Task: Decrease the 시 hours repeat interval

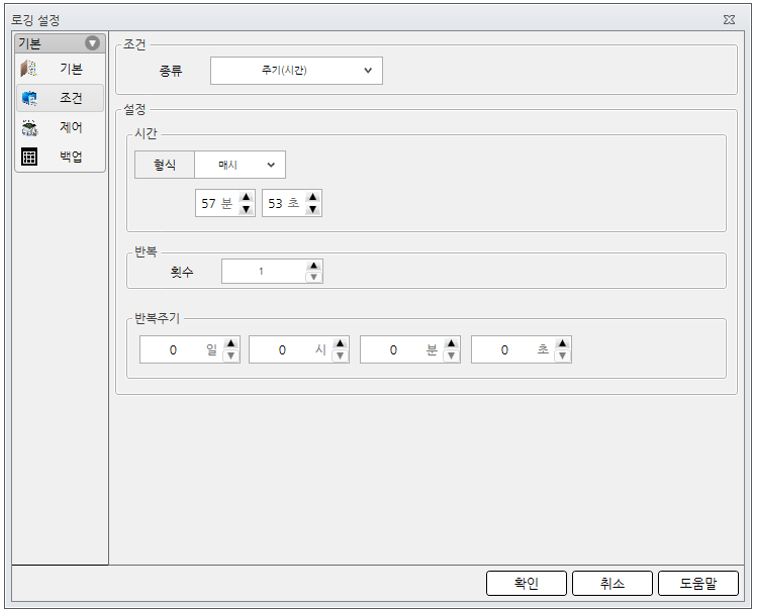Action: point(340,356)
